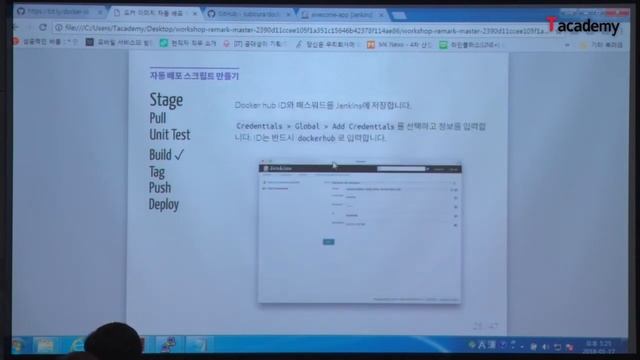
Task: Click the checked Build stage text
Action: point(167,155)
